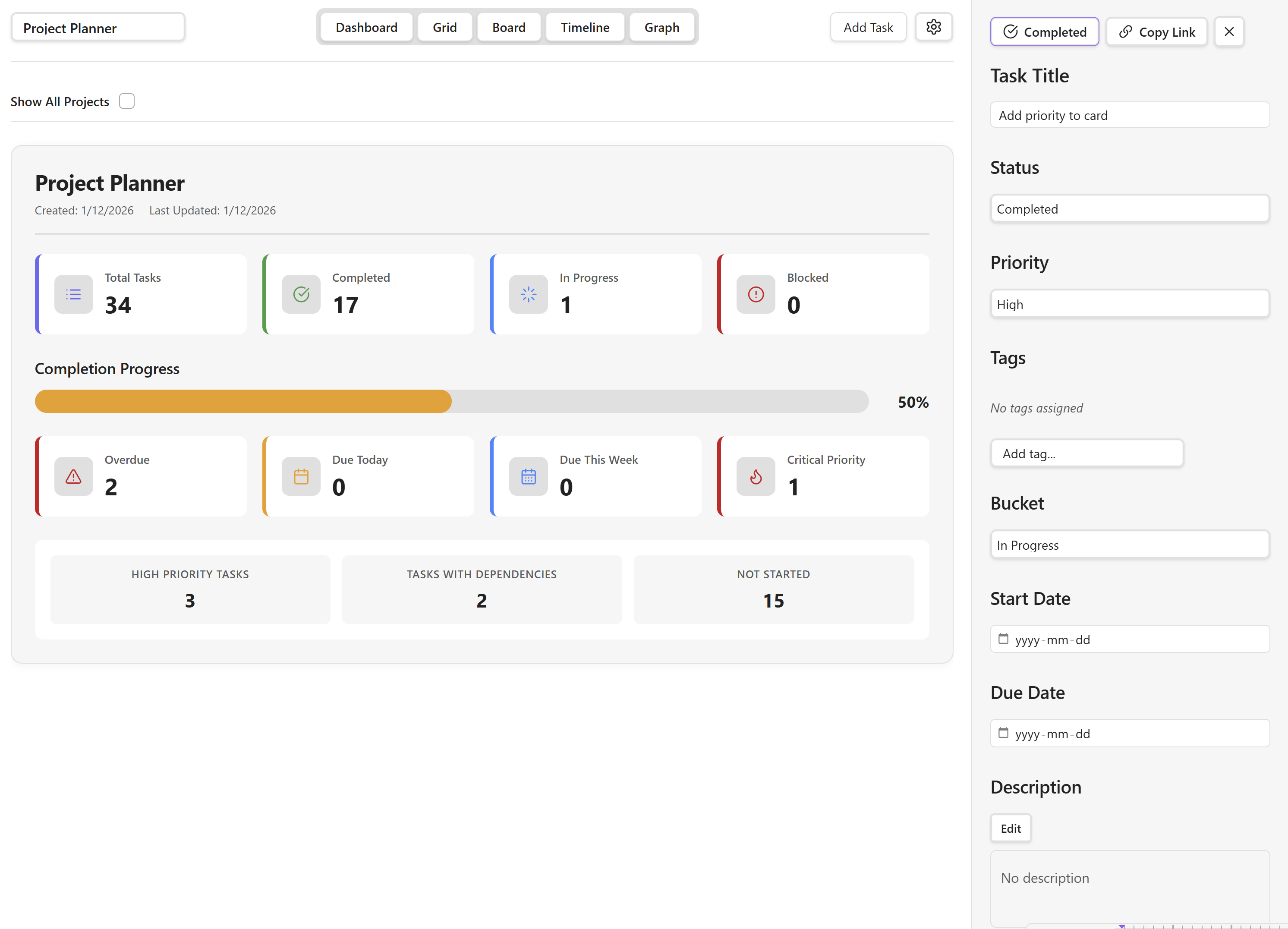Viewport: 1288px width, 929px height.
Task: Enable the Show All Projects checkbox
Action: coord(126,101)
